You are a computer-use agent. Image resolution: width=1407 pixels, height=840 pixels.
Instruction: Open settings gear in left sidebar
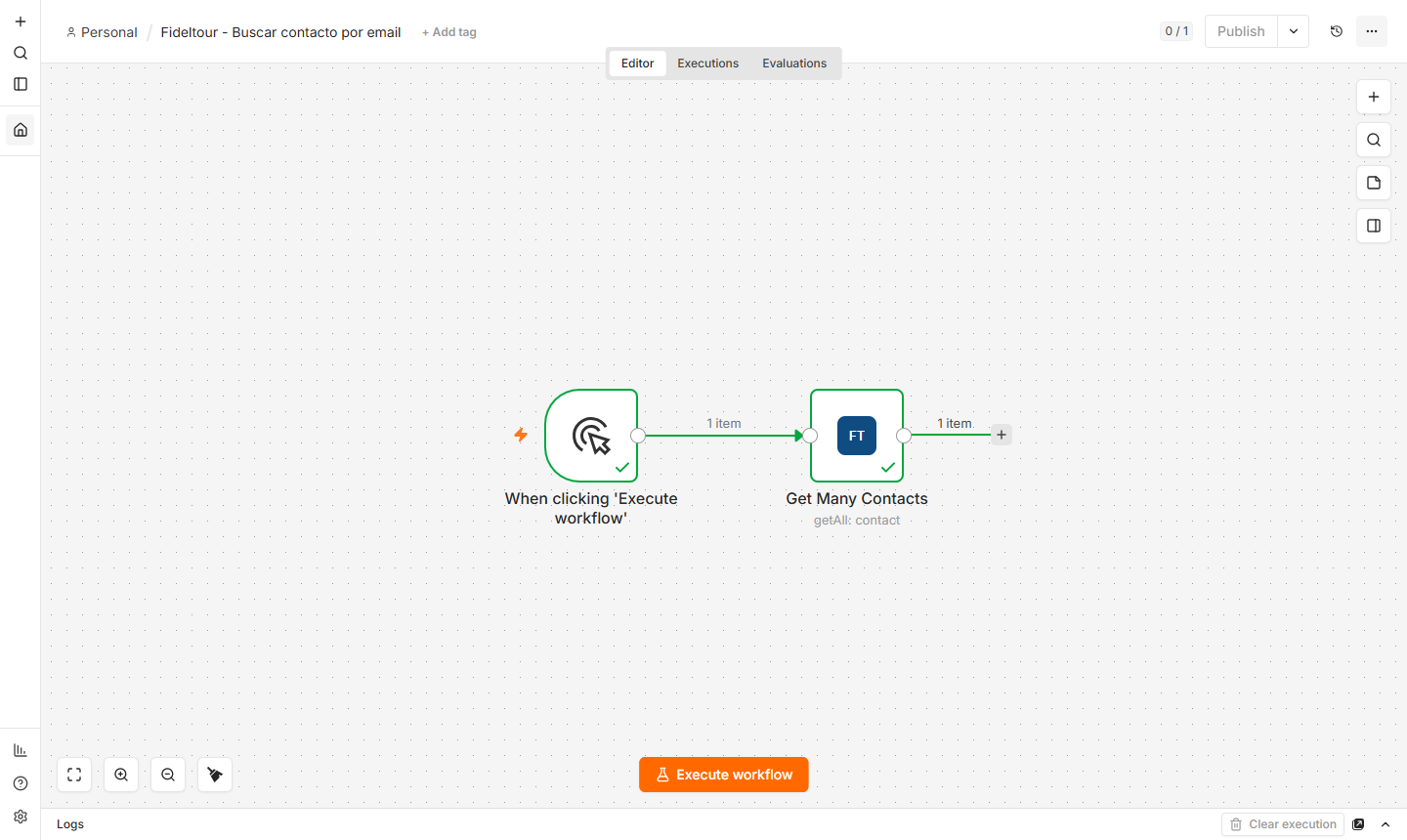21,817
